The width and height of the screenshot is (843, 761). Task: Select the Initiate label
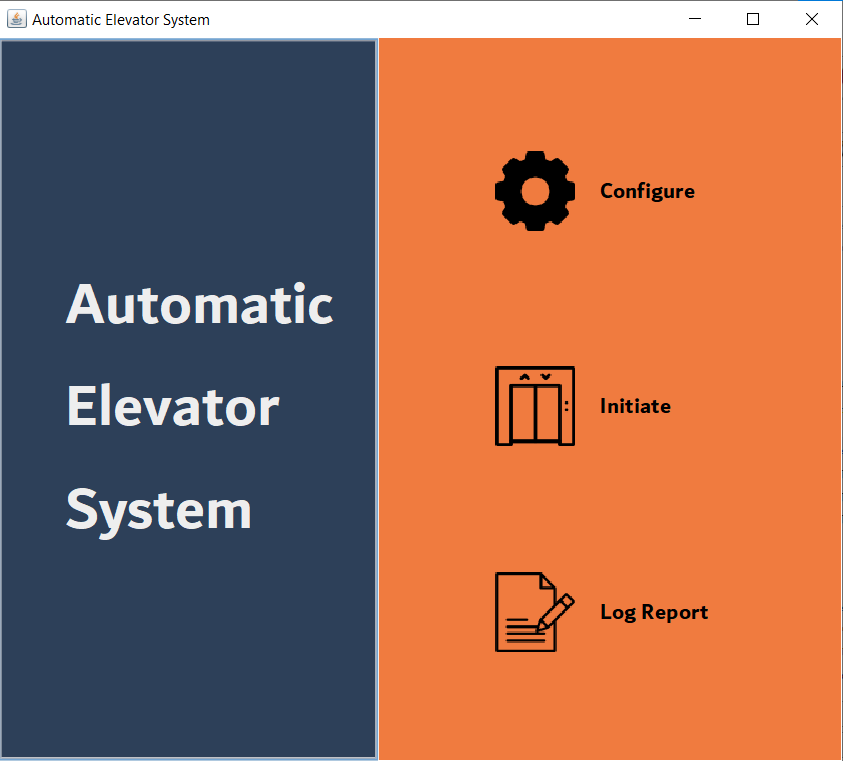pos(635,406)
